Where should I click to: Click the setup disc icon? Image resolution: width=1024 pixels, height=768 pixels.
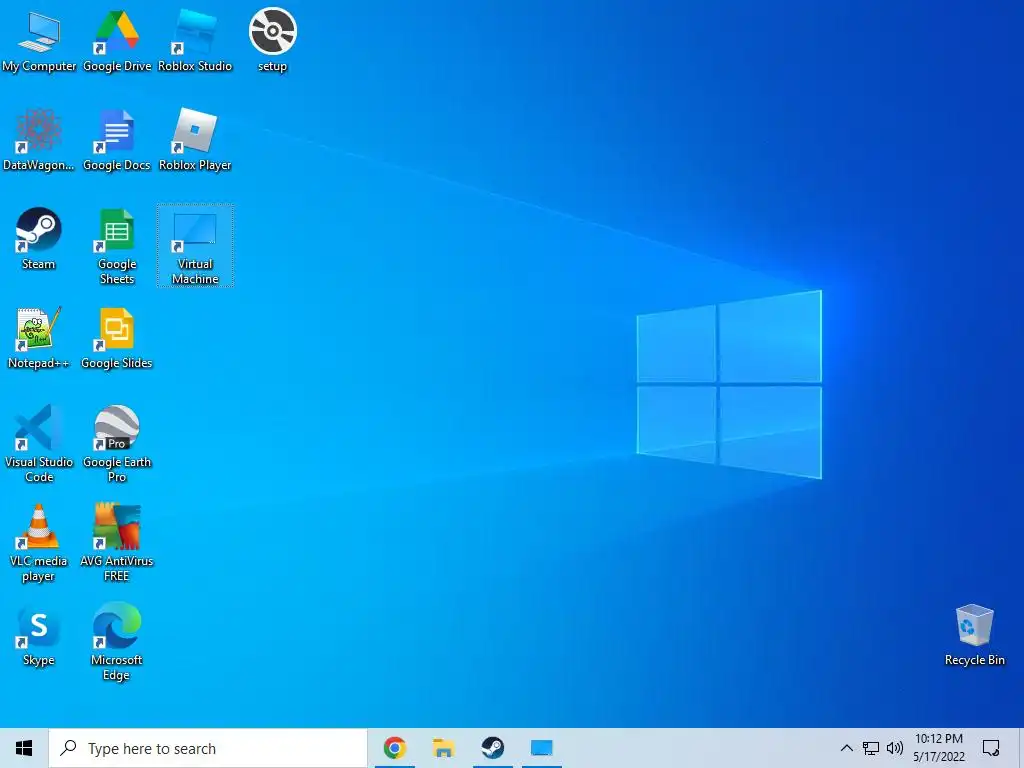(272, 39)
